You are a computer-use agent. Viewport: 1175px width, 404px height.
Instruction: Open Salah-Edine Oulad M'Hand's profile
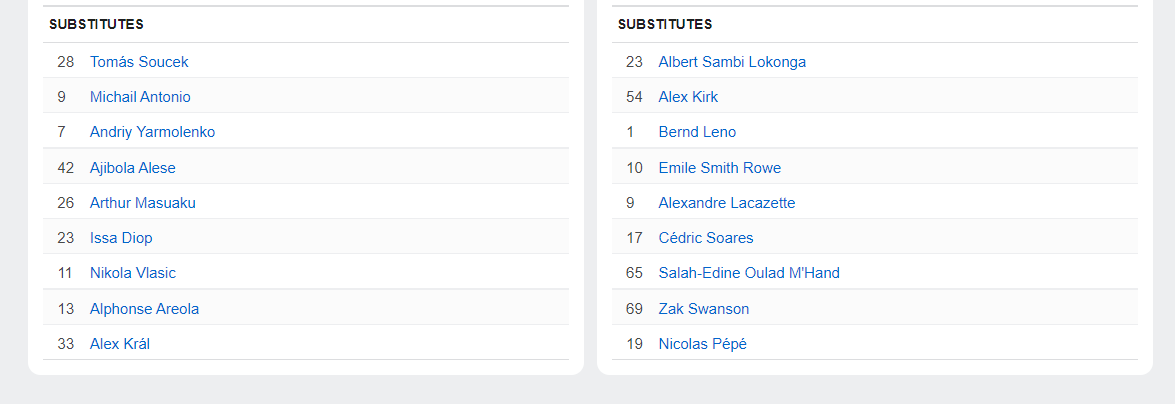tap(749, 274)
